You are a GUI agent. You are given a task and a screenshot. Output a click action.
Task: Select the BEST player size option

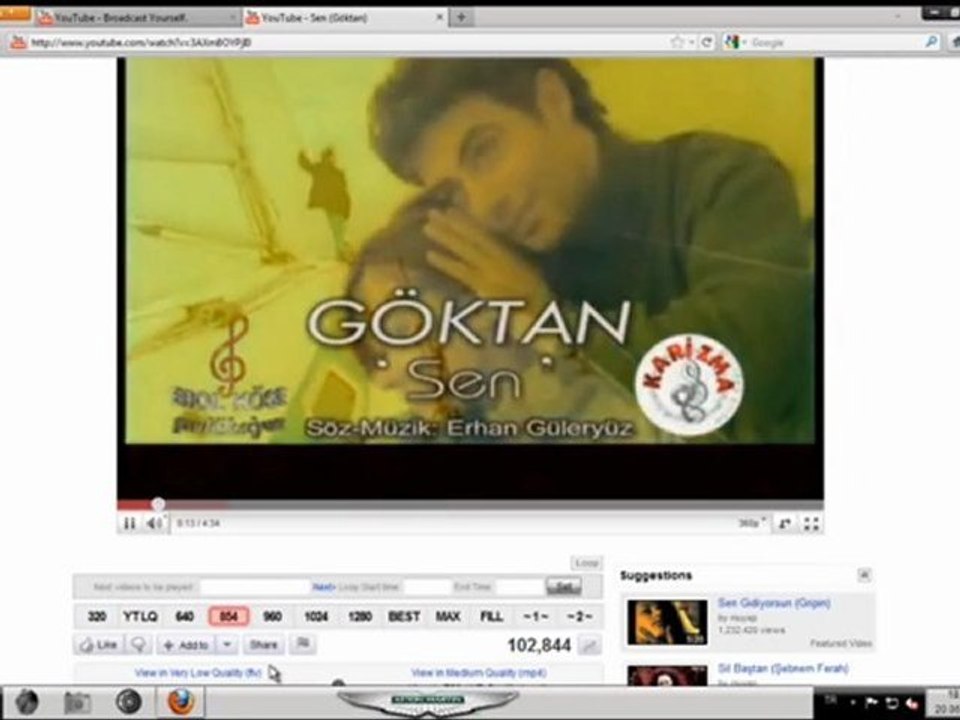404,617
